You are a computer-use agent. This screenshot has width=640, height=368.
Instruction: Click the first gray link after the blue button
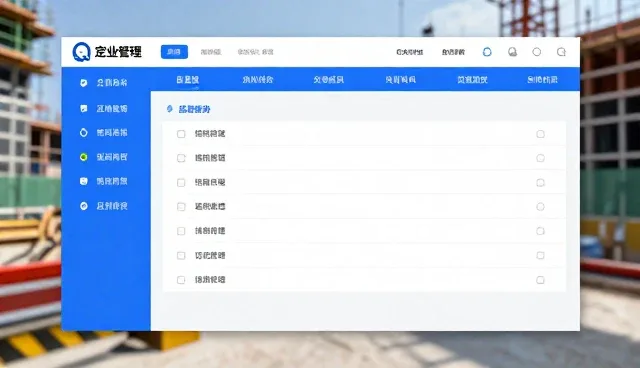pos(211,52)
